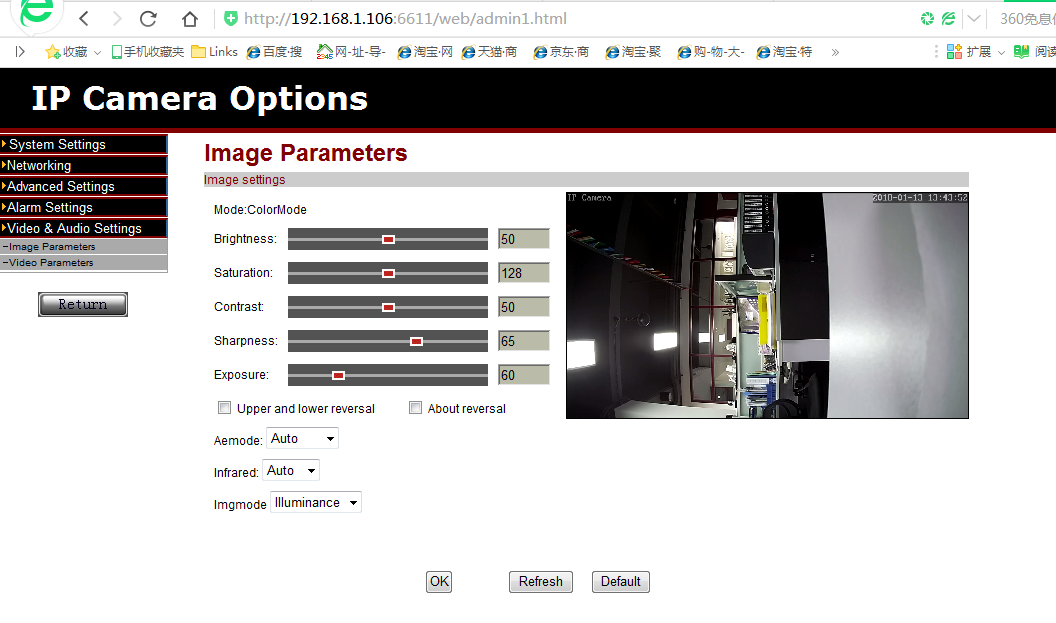Click the green leaf speed-mode icon
This screenshot has height=623, width=1056.
click(948, 19)
